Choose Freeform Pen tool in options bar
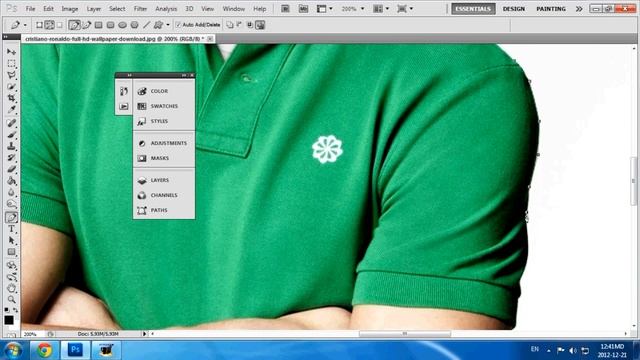 click(x=87, y=25)
